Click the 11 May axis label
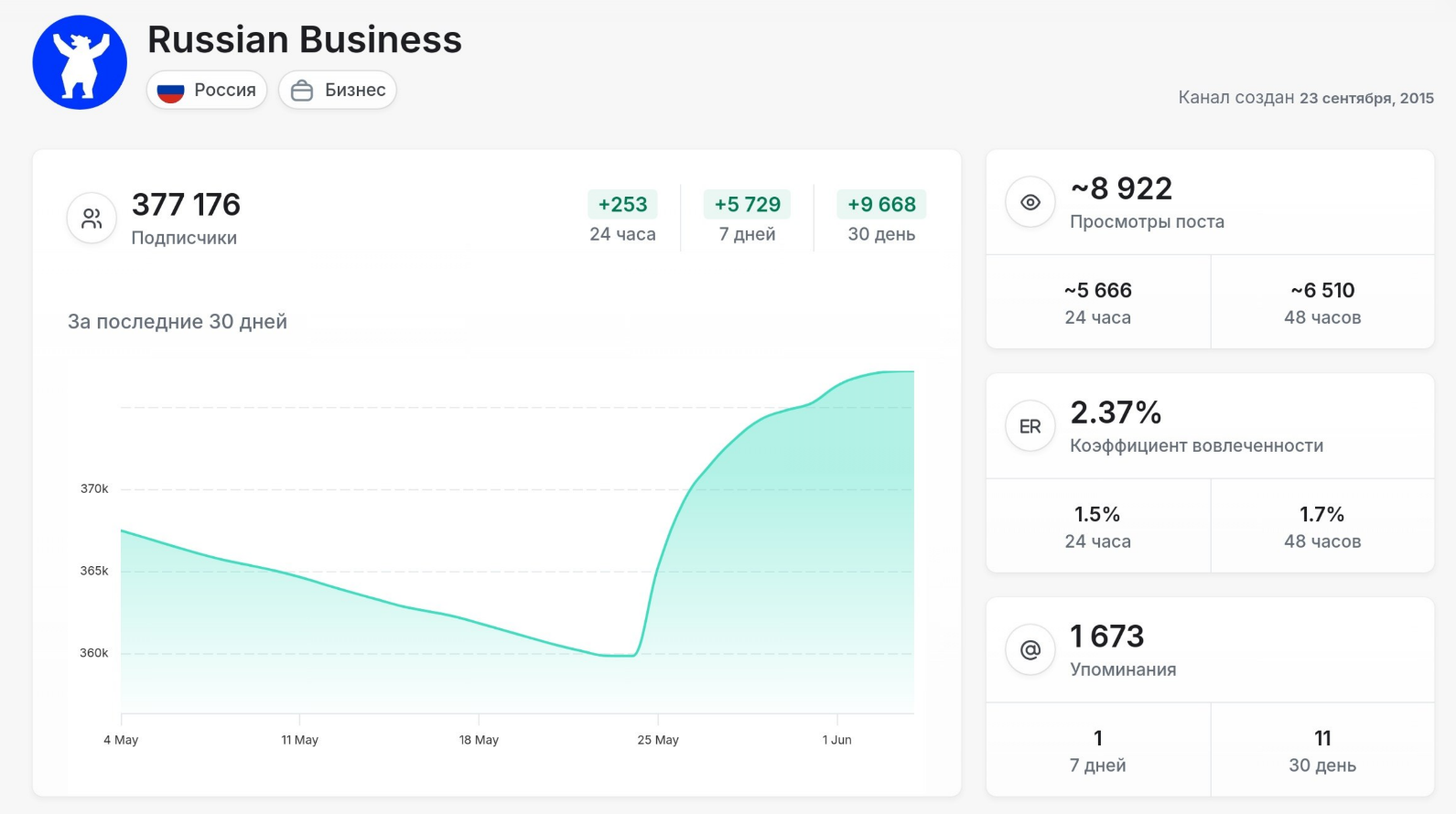 pyautogui.click(x=299, y=740)
